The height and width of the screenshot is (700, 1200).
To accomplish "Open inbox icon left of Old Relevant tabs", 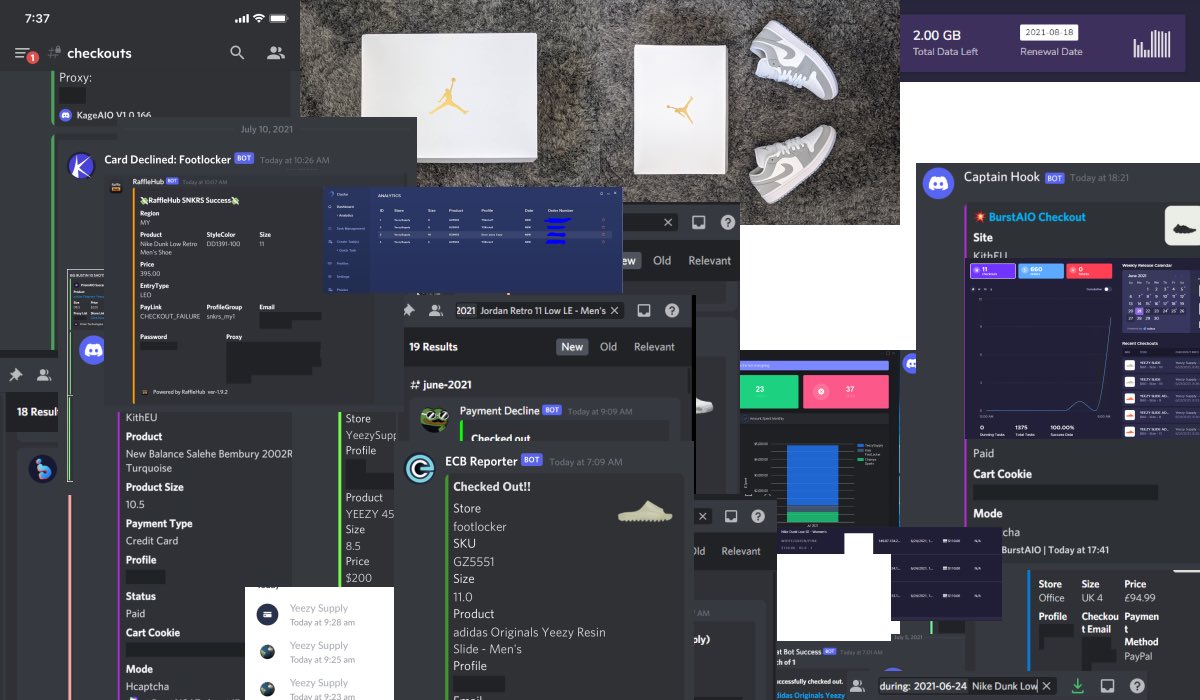I will [x=699, y=223].
